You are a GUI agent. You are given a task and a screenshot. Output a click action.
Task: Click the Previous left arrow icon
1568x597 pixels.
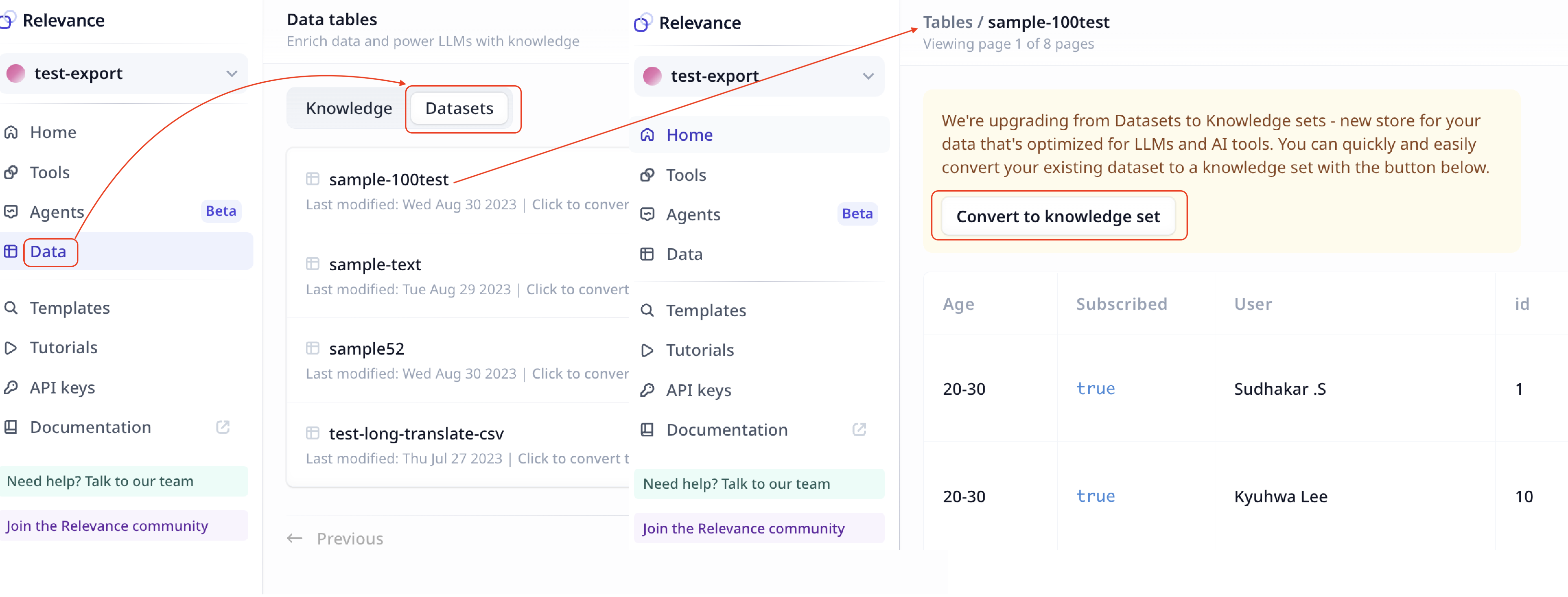(295, 539)
